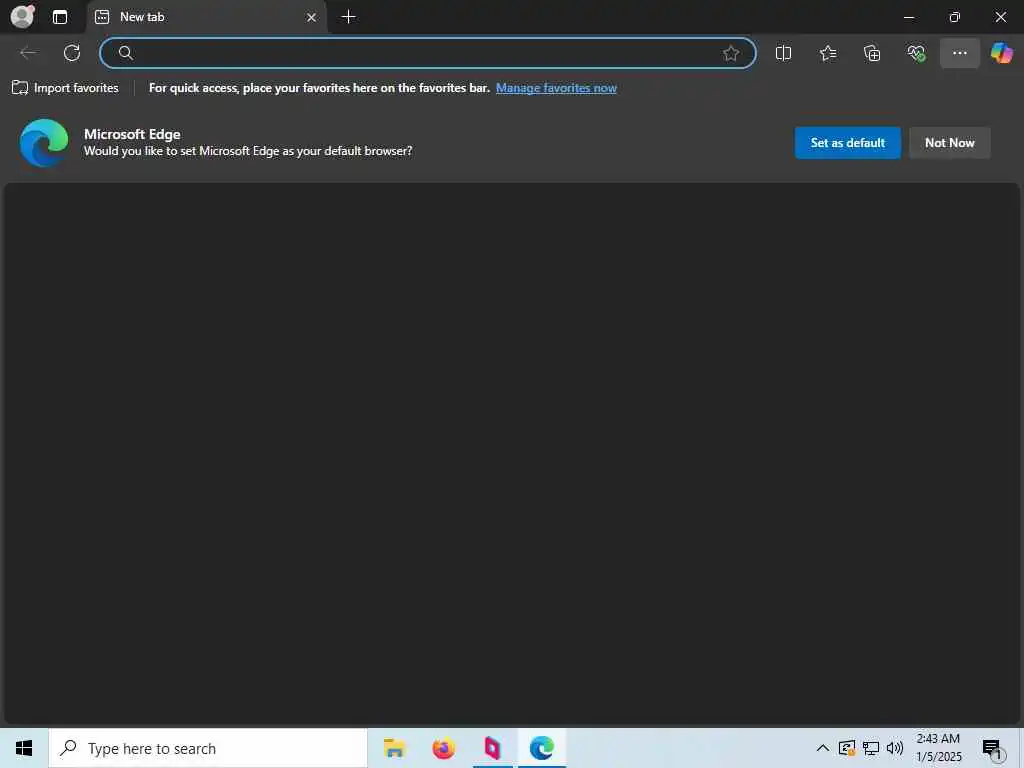Open the volume tray icon
This screenshot has width=1024, height=768.
point(895,748)
